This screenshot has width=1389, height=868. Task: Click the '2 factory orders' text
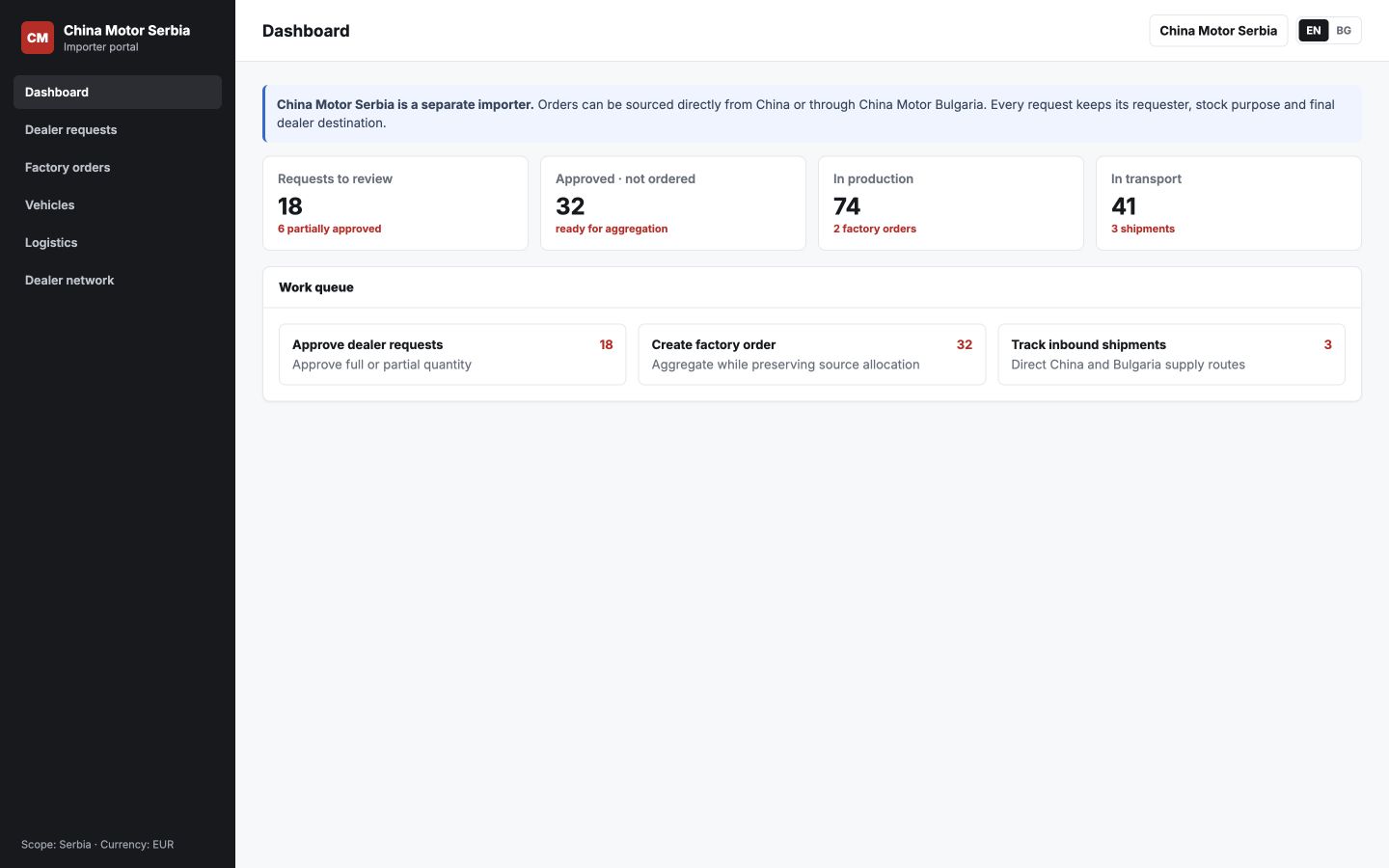point(875,229)
